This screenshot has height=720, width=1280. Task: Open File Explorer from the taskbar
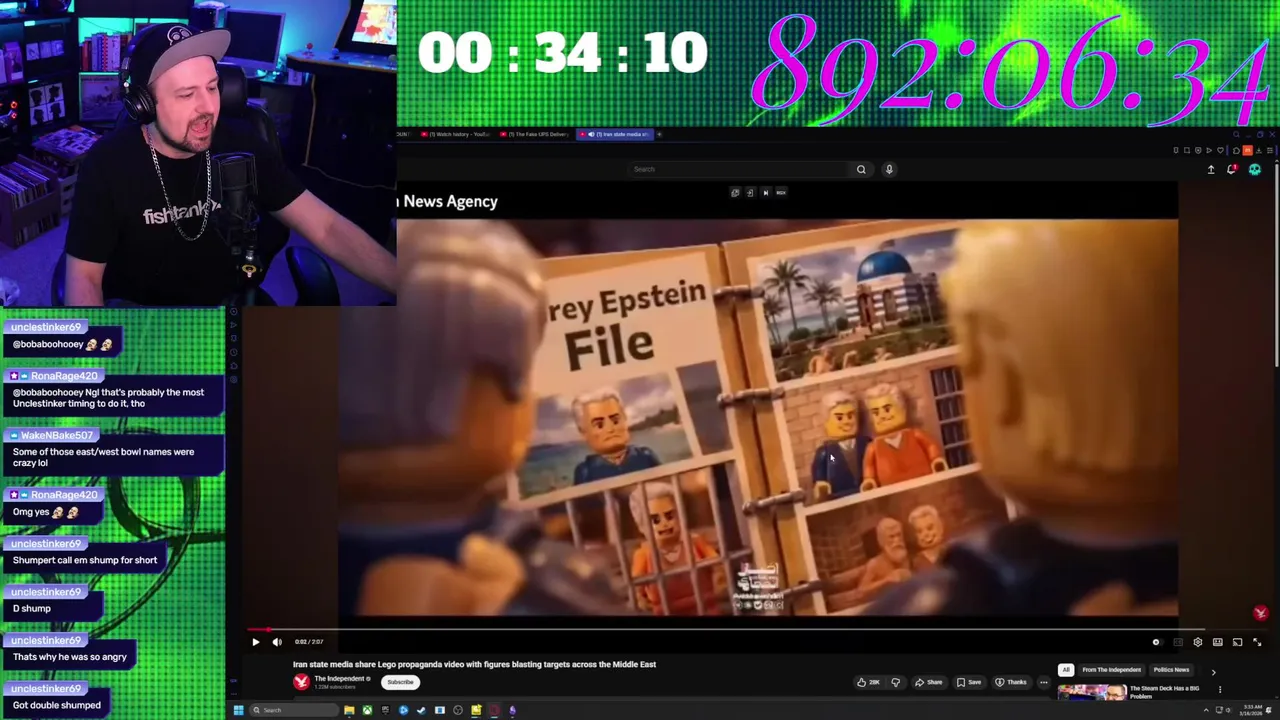(x=349, y=710)
